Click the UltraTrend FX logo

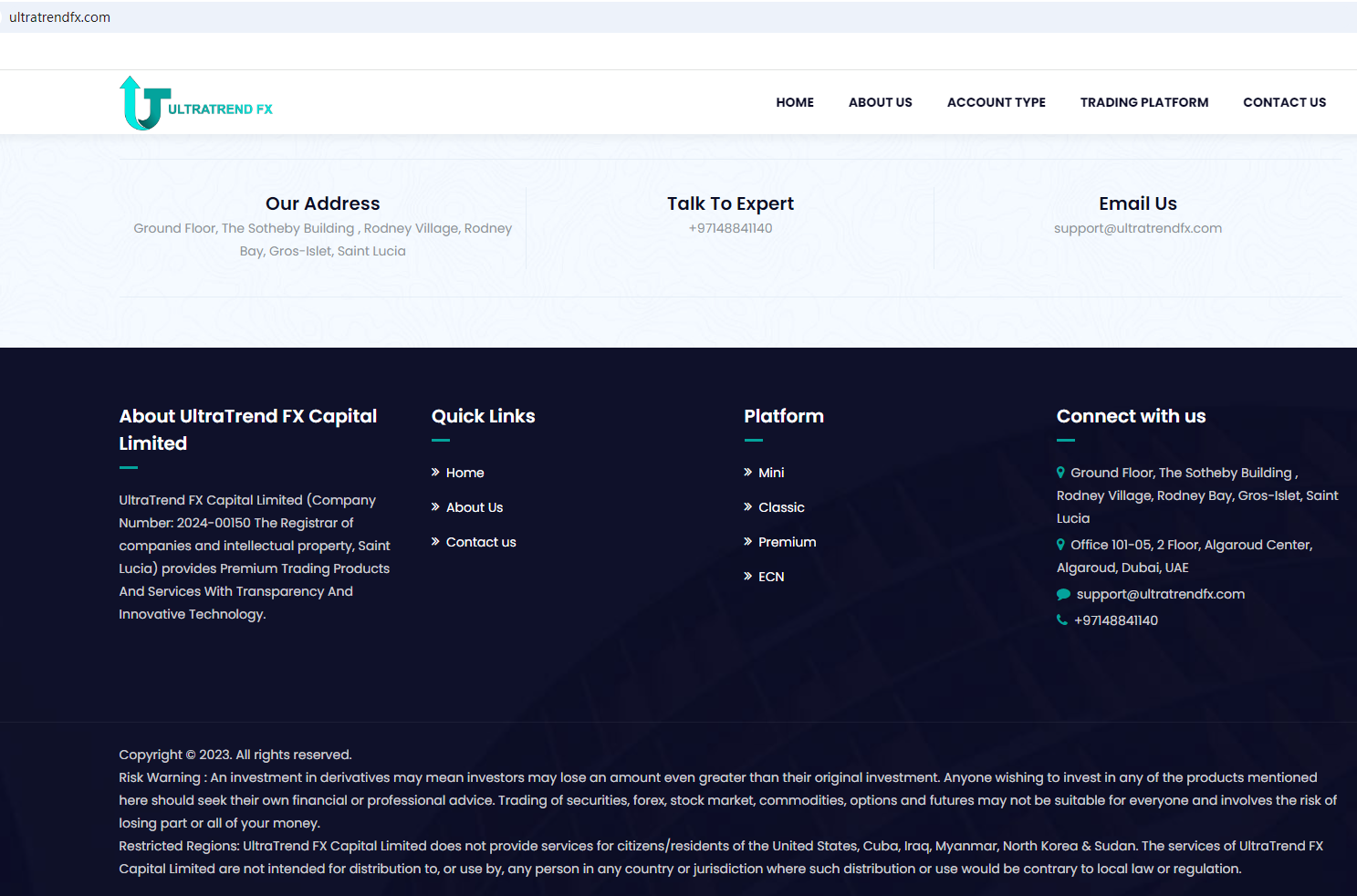(195, 103)
